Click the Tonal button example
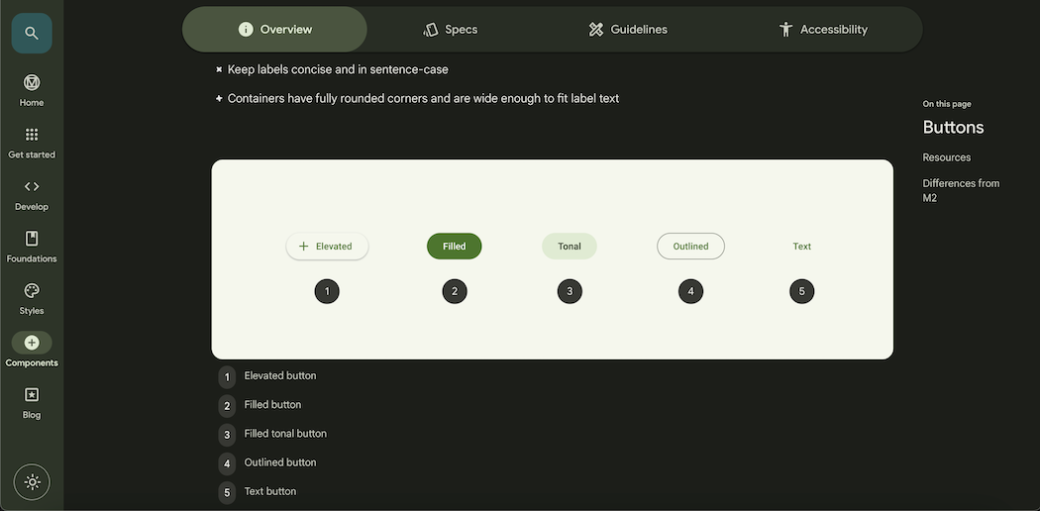Screen dimensions: 1040x511 coord(569,246)
